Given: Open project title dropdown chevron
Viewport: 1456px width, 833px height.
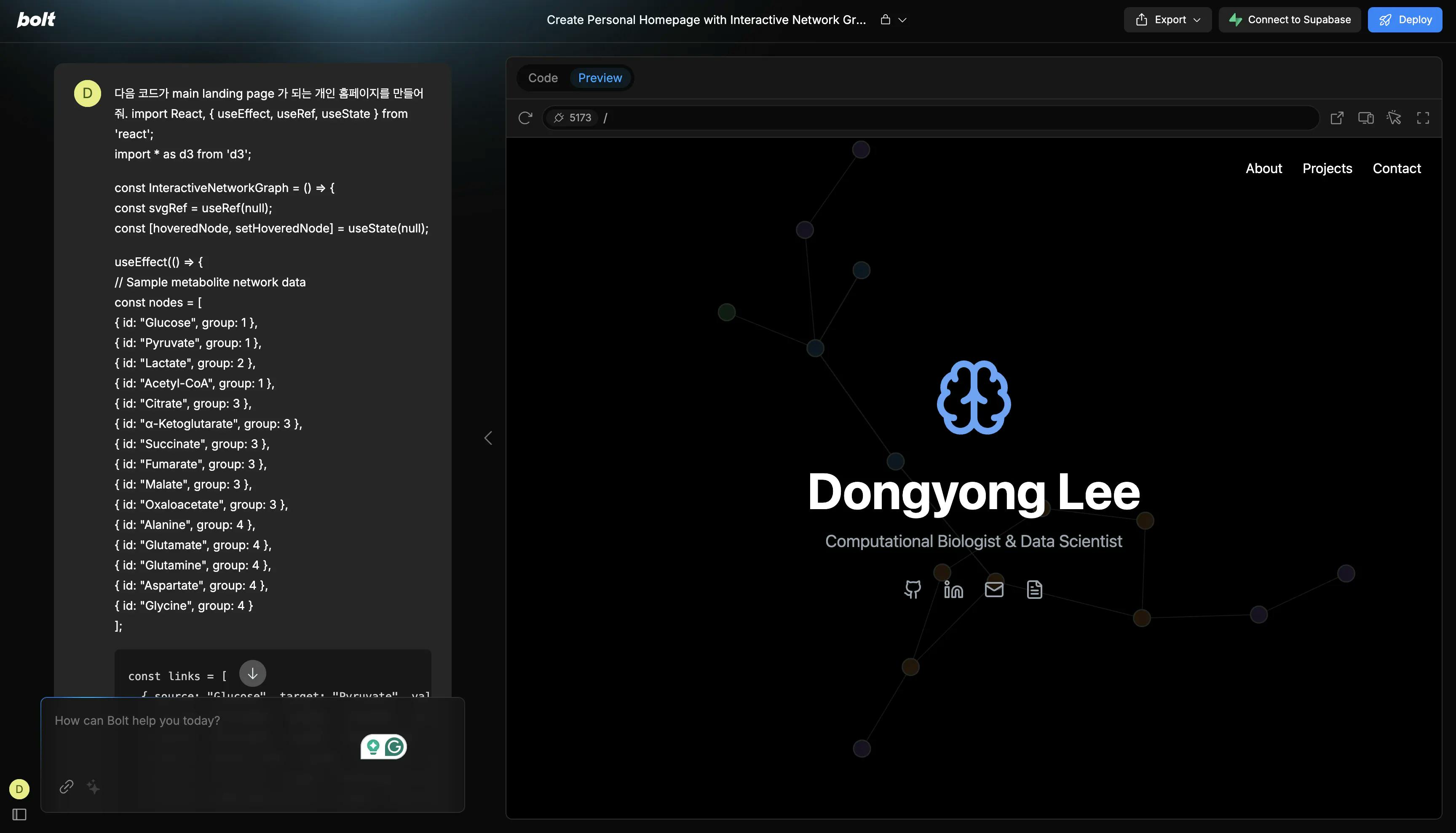Looking at the screenshot, I should pos(902,20).
